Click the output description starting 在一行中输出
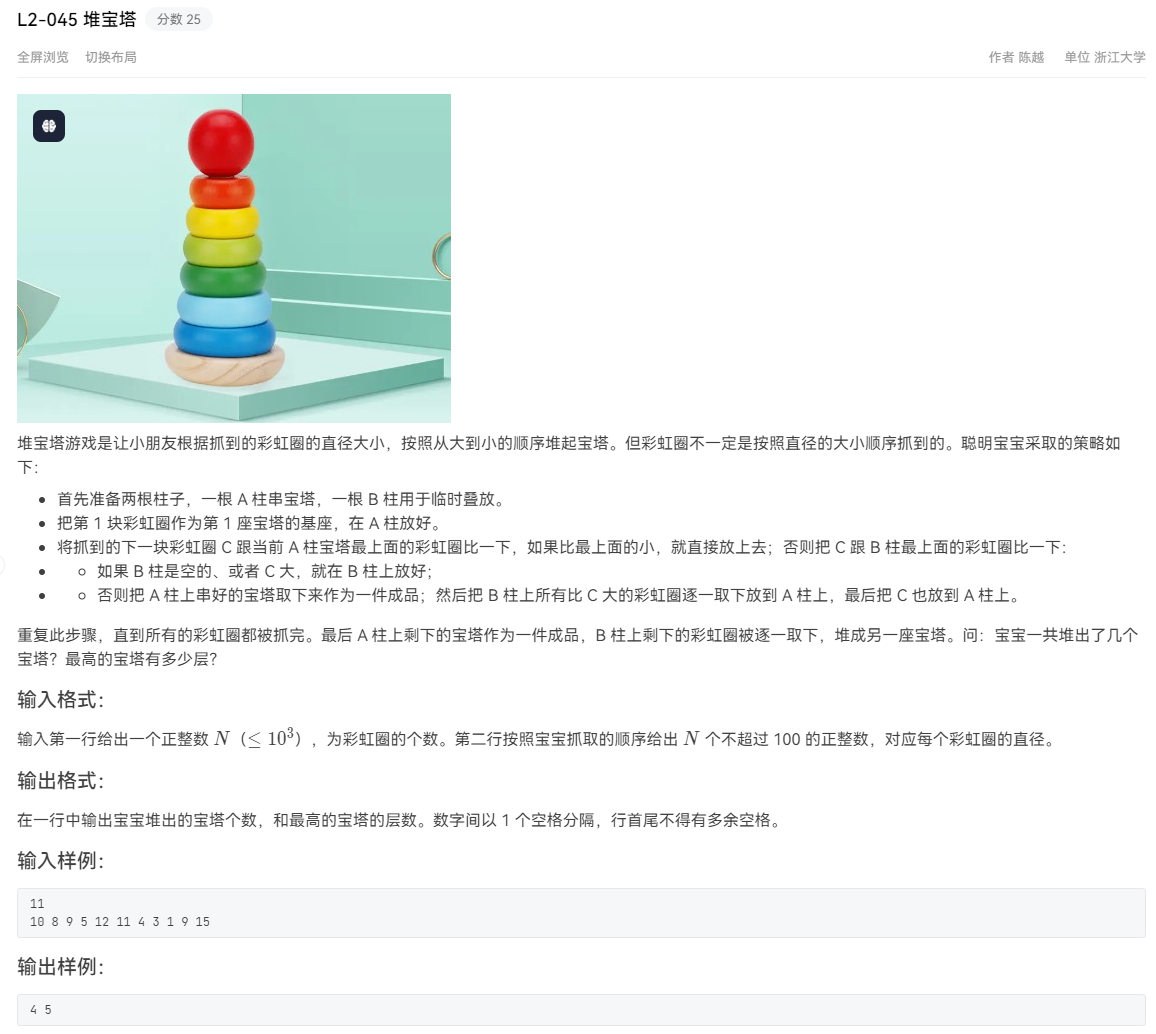Image resolution: width=1156 pixels, height=1034 pixels. [x=400, y=820]
